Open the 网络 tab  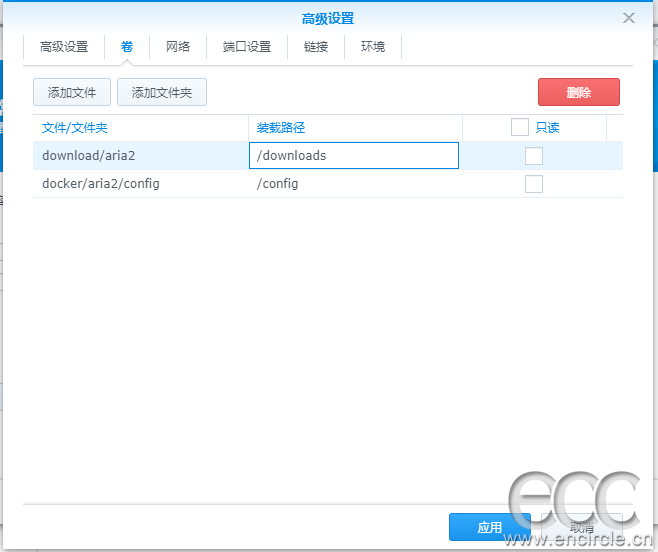[x=178, y=47]
